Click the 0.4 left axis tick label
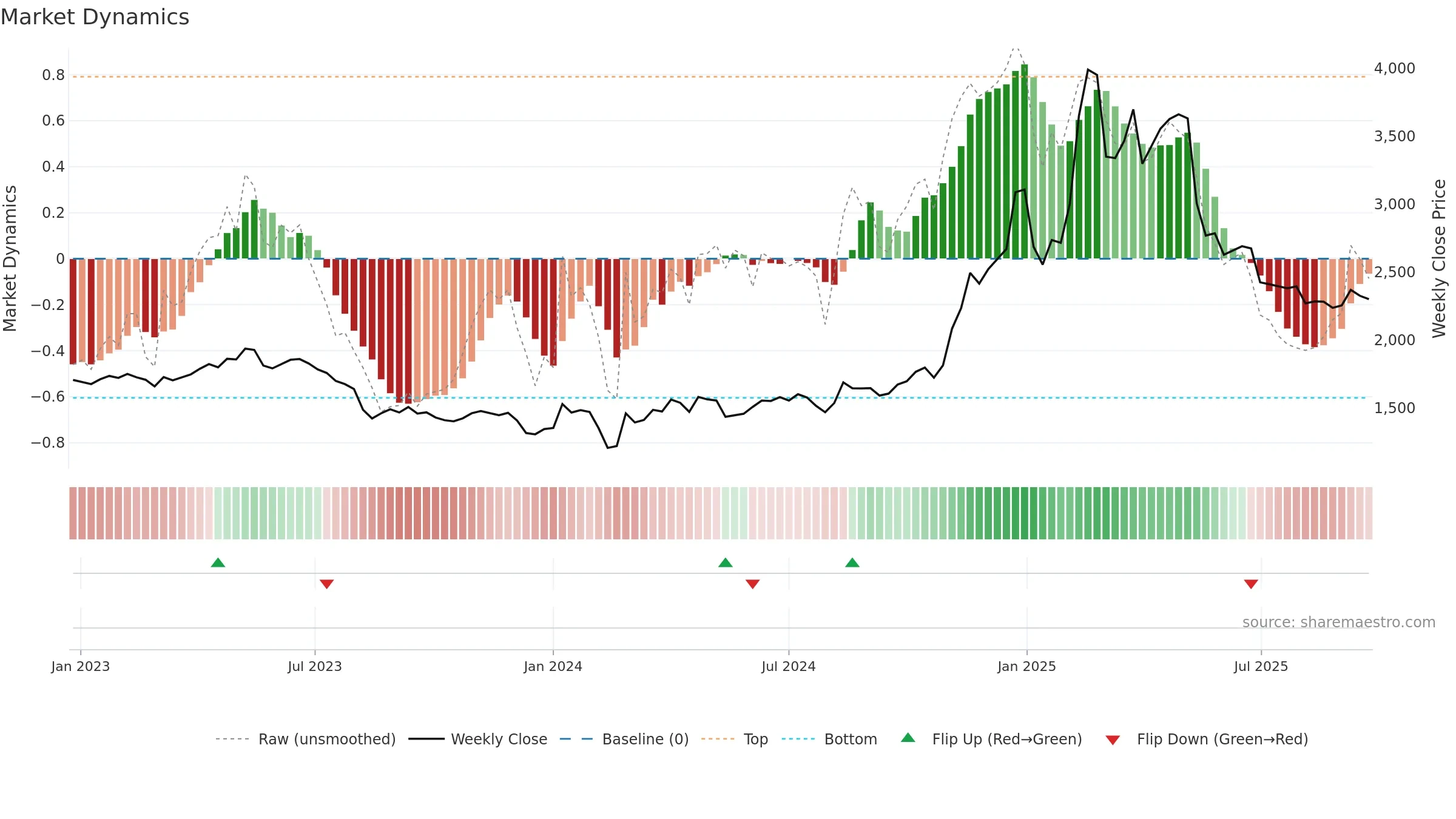Screen dimensions: 1456x819 coord(53,167)
